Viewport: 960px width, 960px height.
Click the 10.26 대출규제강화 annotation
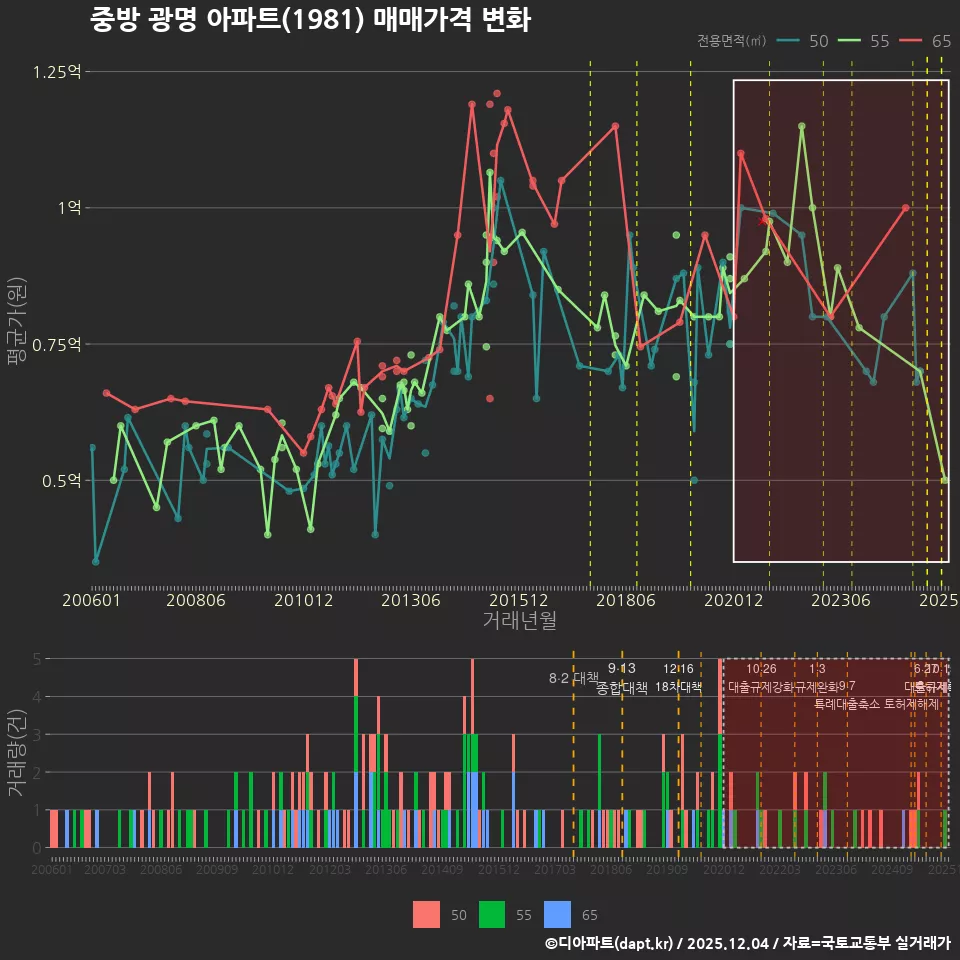click(x=761, y=678)
